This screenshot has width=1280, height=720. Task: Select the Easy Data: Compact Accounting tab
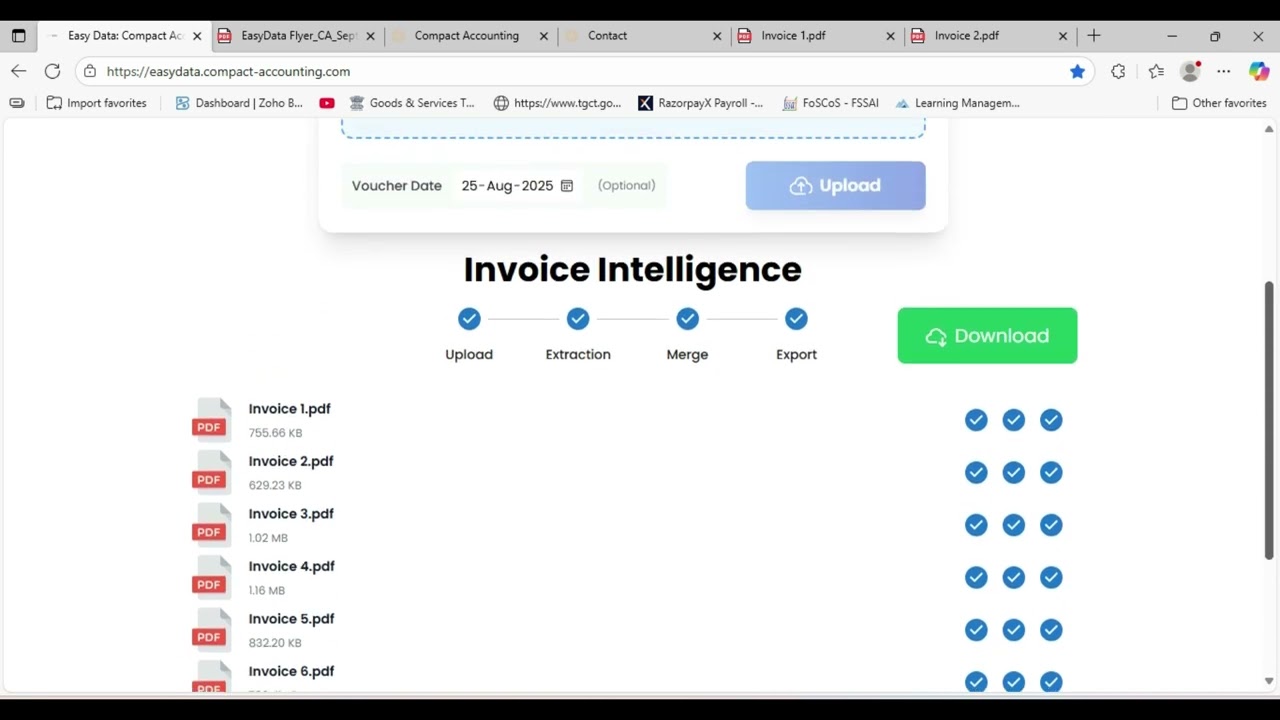[125, 36]
